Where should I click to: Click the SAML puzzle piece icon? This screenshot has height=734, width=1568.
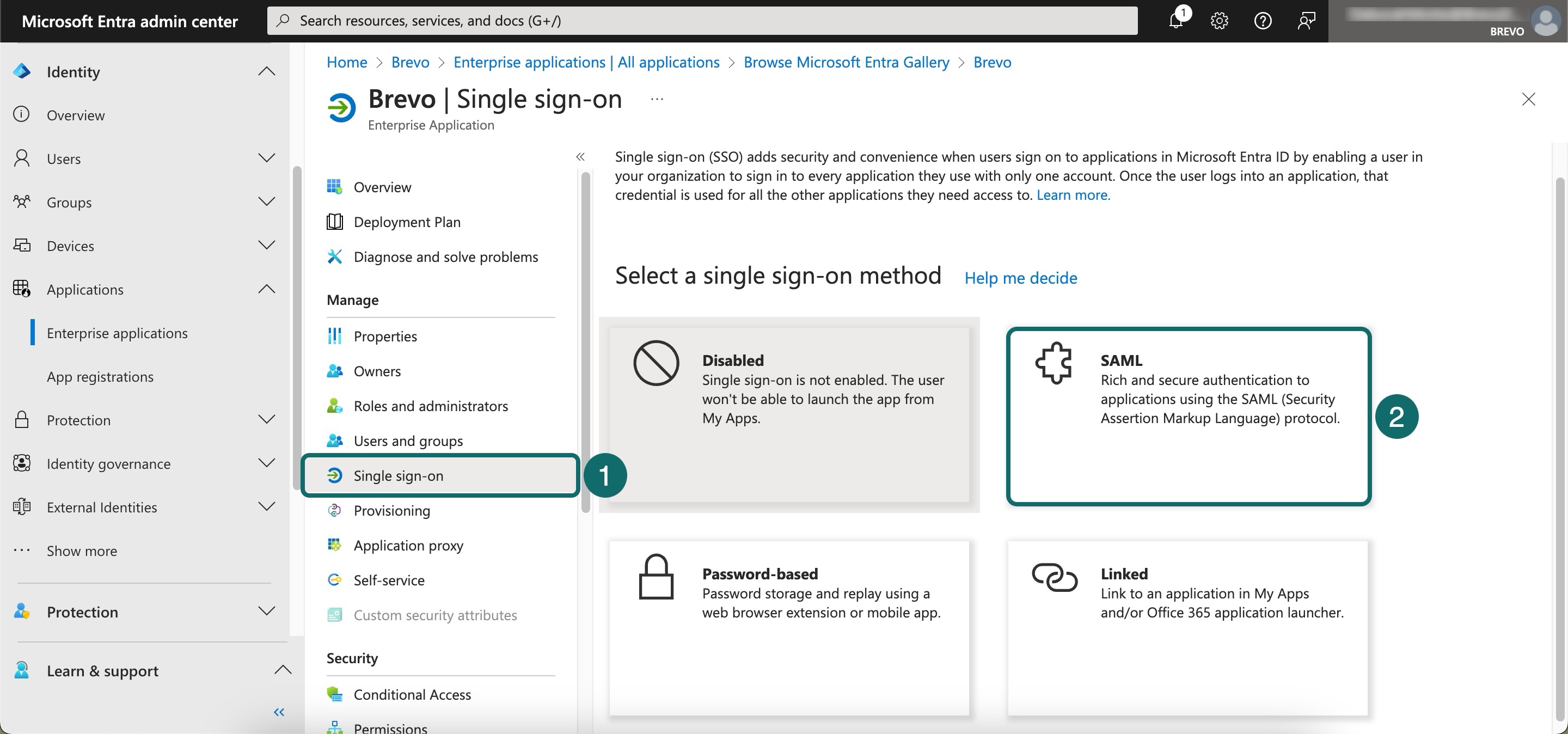click(1053, 363)
